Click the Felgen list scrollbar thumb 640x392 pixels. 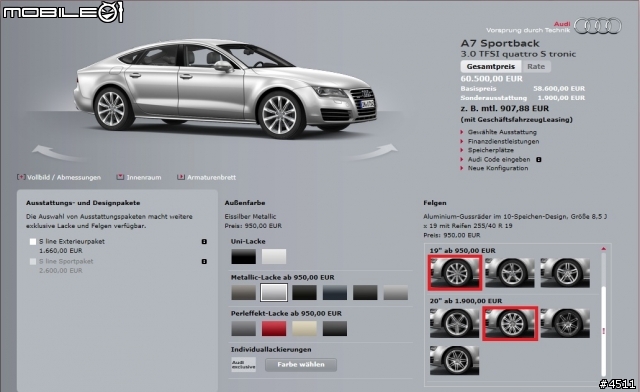[603, 331]
